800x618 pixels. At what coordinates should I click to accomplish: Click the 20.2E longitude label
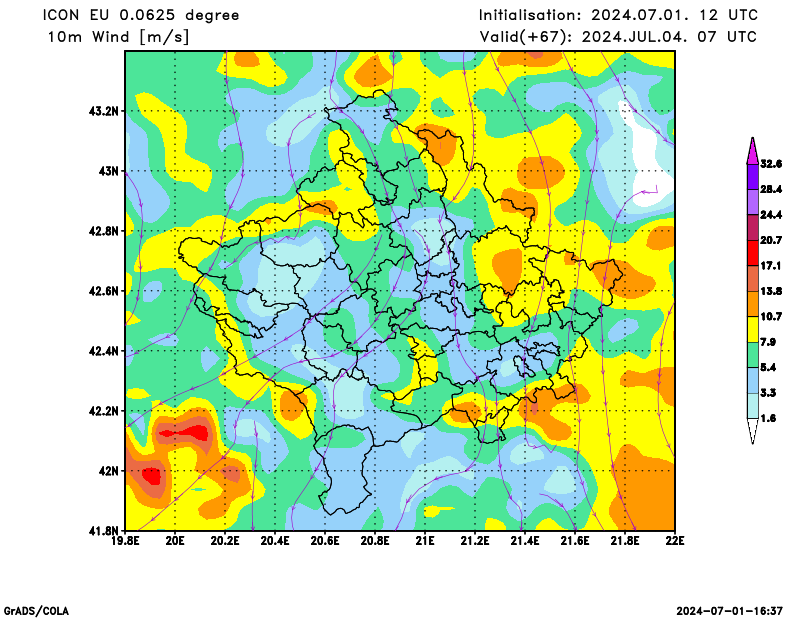pos(225,540)
